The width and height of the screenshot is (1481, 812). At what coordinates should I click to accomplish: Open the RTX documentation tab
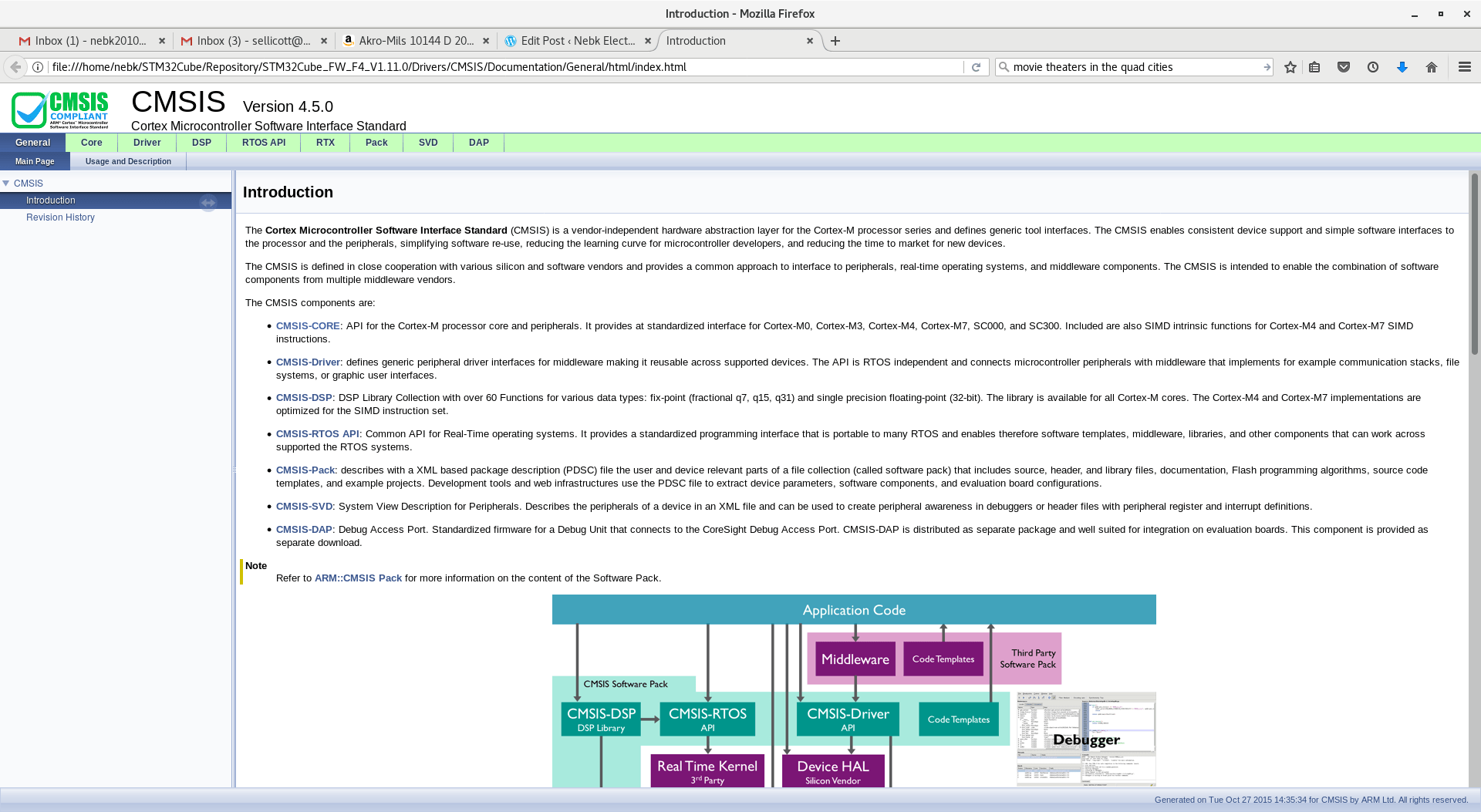point(326,143)
